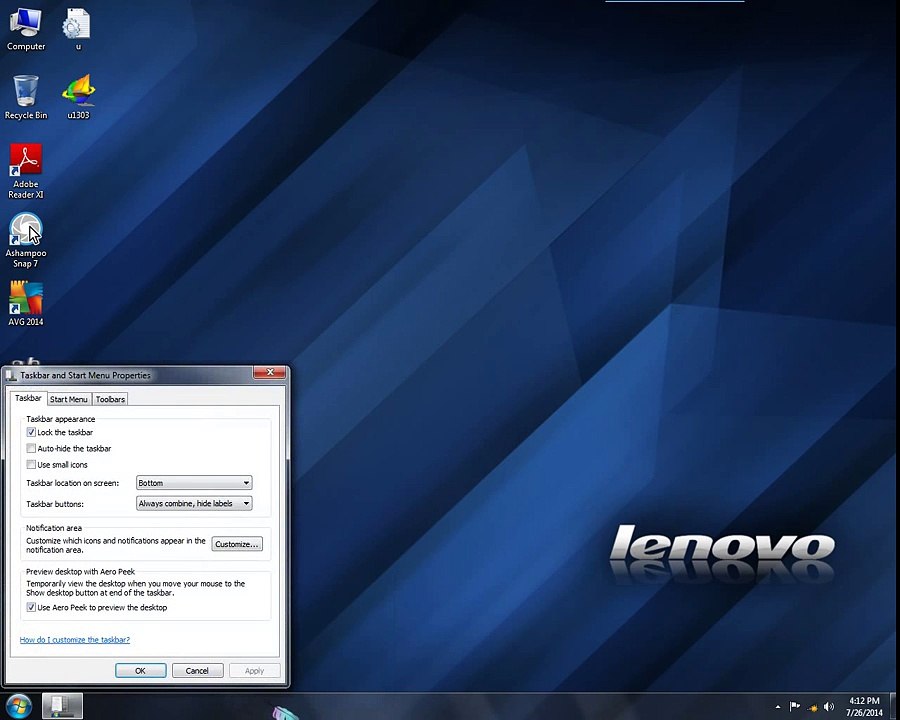Open Taskbar buttons combine dropdown
This screenshot has width=900, height=720.
tap(194, 504)
